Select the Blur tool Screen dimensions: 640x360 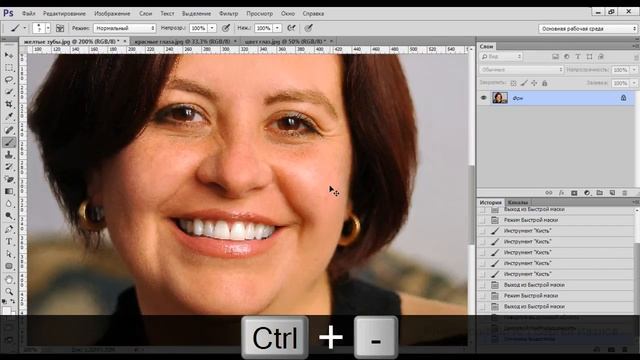[x=9, y=204]
